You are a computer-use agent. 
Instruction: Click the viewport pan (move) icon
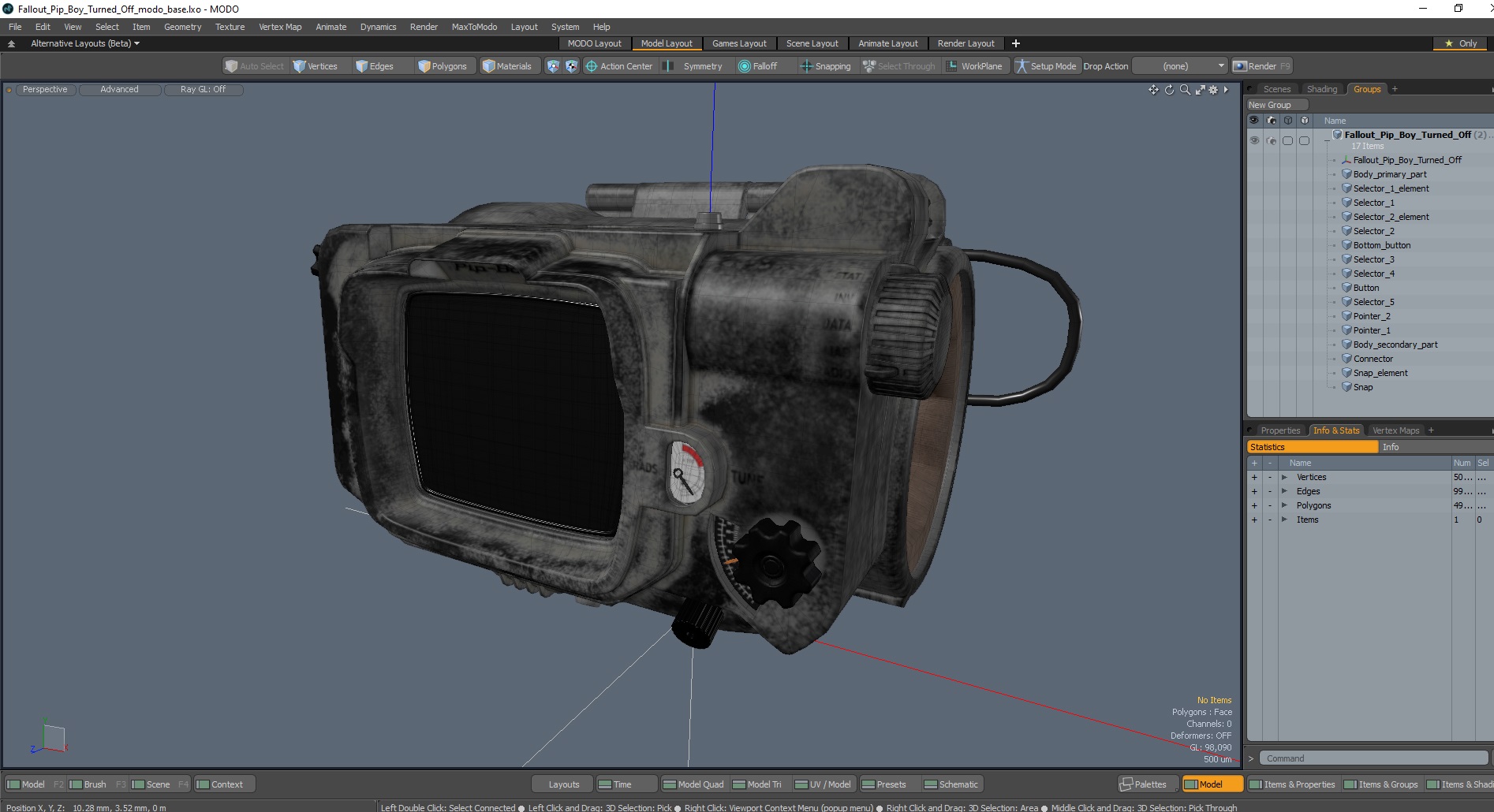1153,90
